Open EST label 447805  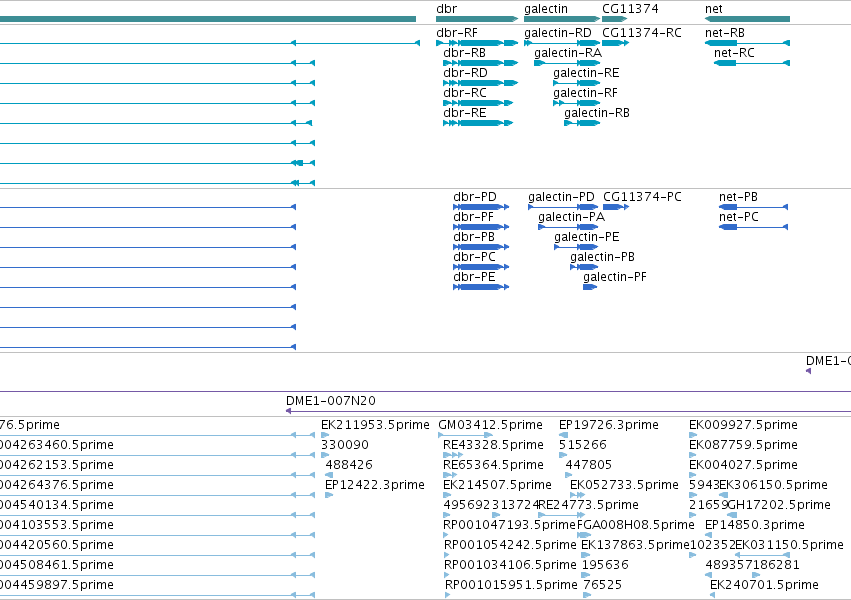[588, 464]
